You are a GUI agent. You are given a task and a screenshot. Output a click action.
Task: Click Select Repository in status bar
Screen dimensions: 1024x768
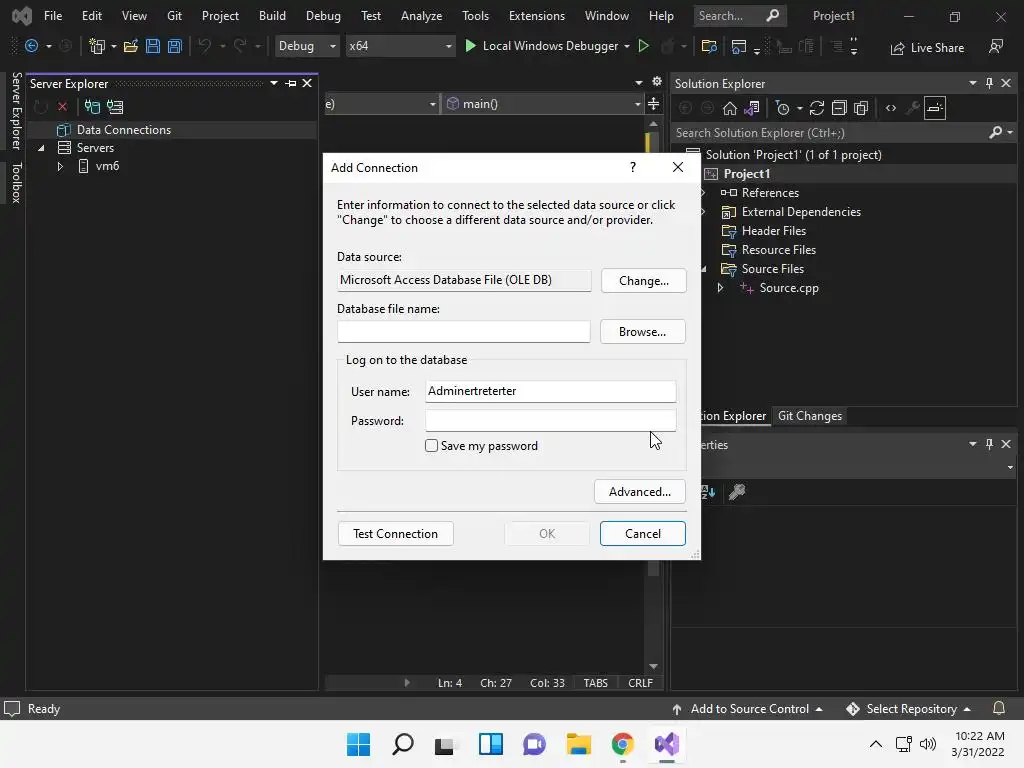point(908,709)
